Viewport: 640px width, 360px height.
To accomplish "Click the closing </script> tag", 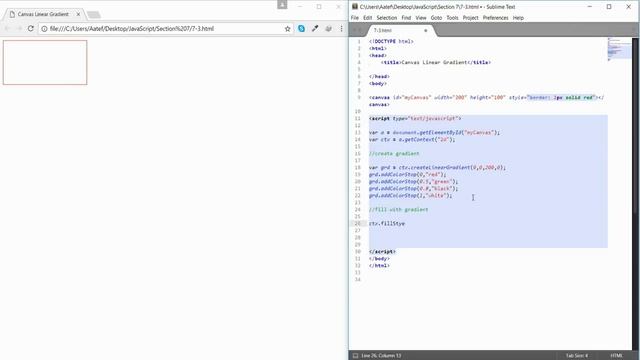I will (x=382, y=251).
